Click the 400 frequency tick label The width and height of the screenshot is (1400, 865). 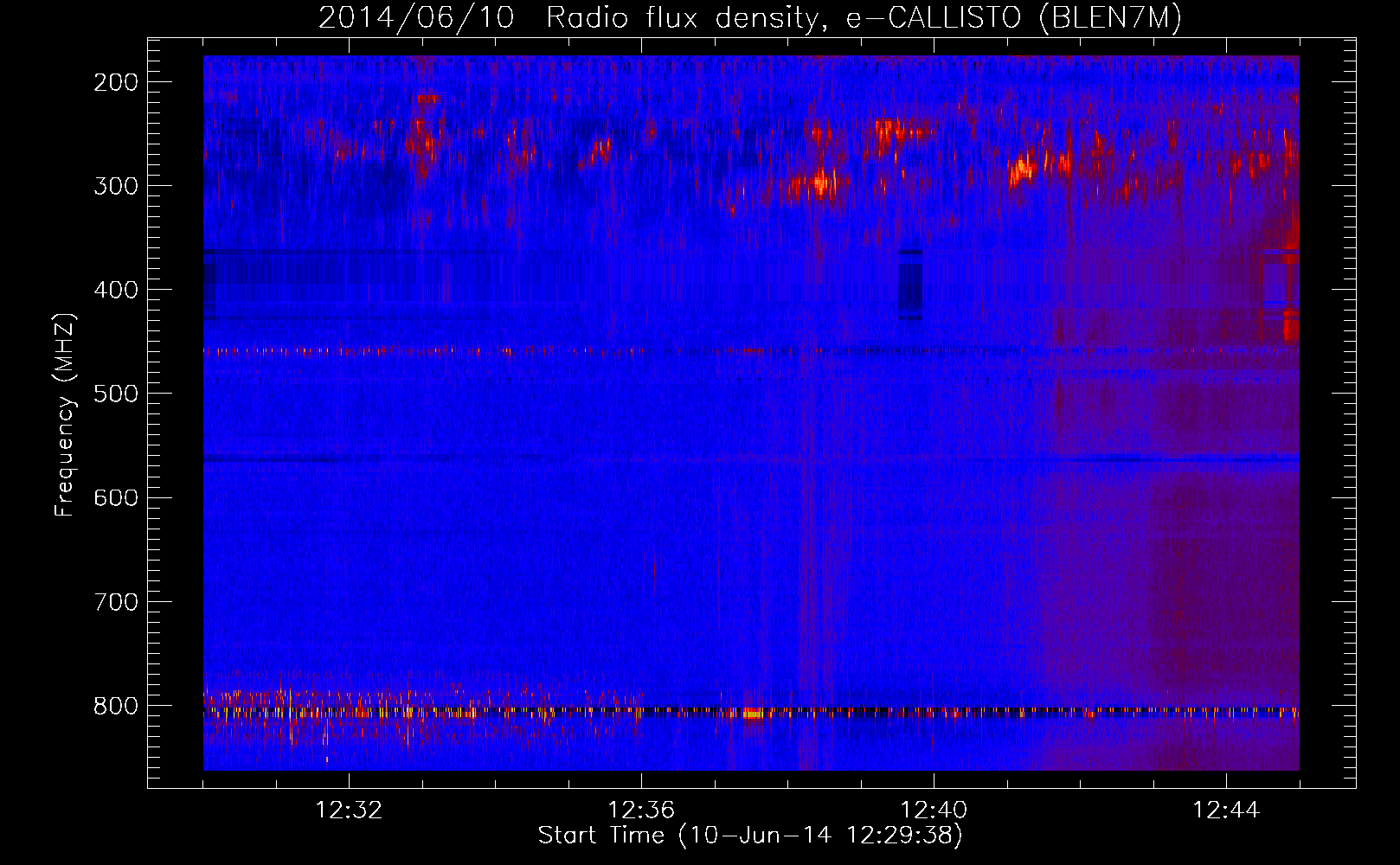coord(116,290)
